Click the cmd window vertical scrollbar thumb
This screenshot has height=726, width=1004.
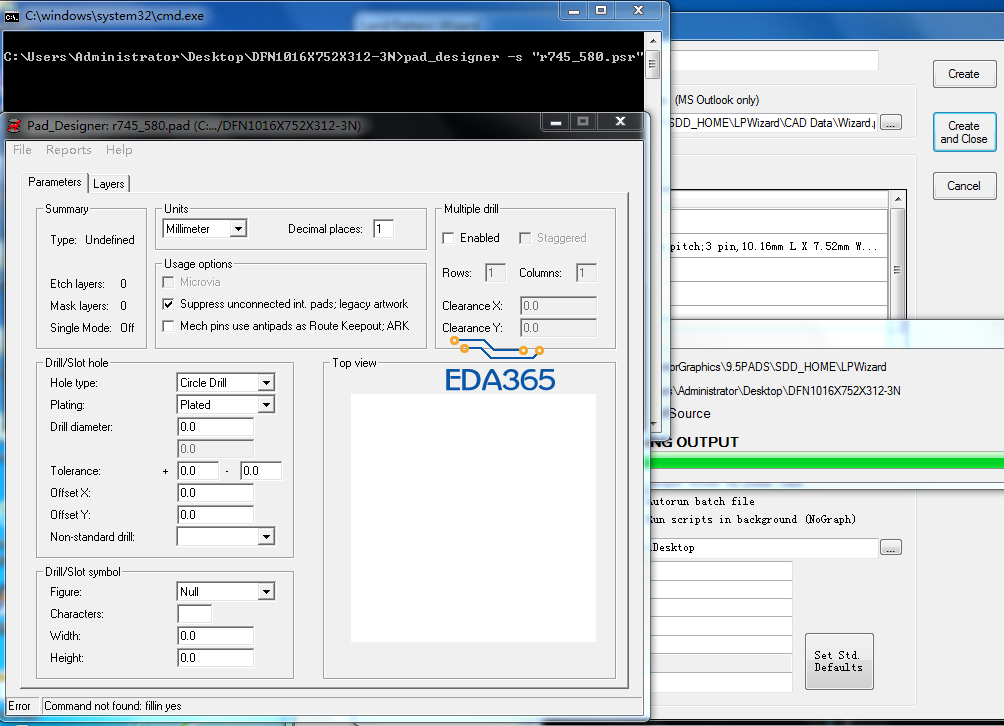coord(652,64)
